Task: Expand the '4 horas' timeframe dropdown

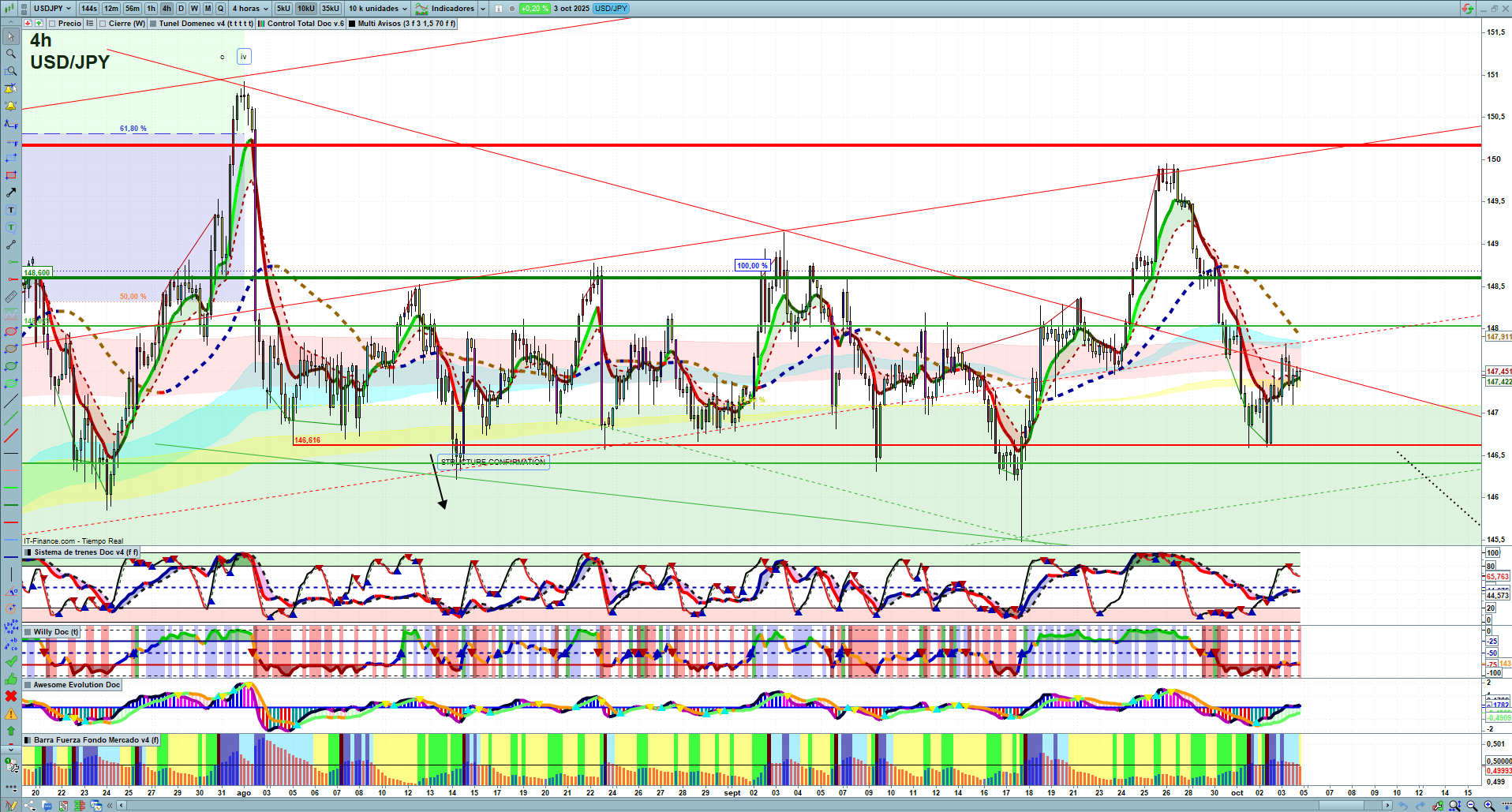Action: [x=250, y=9]
